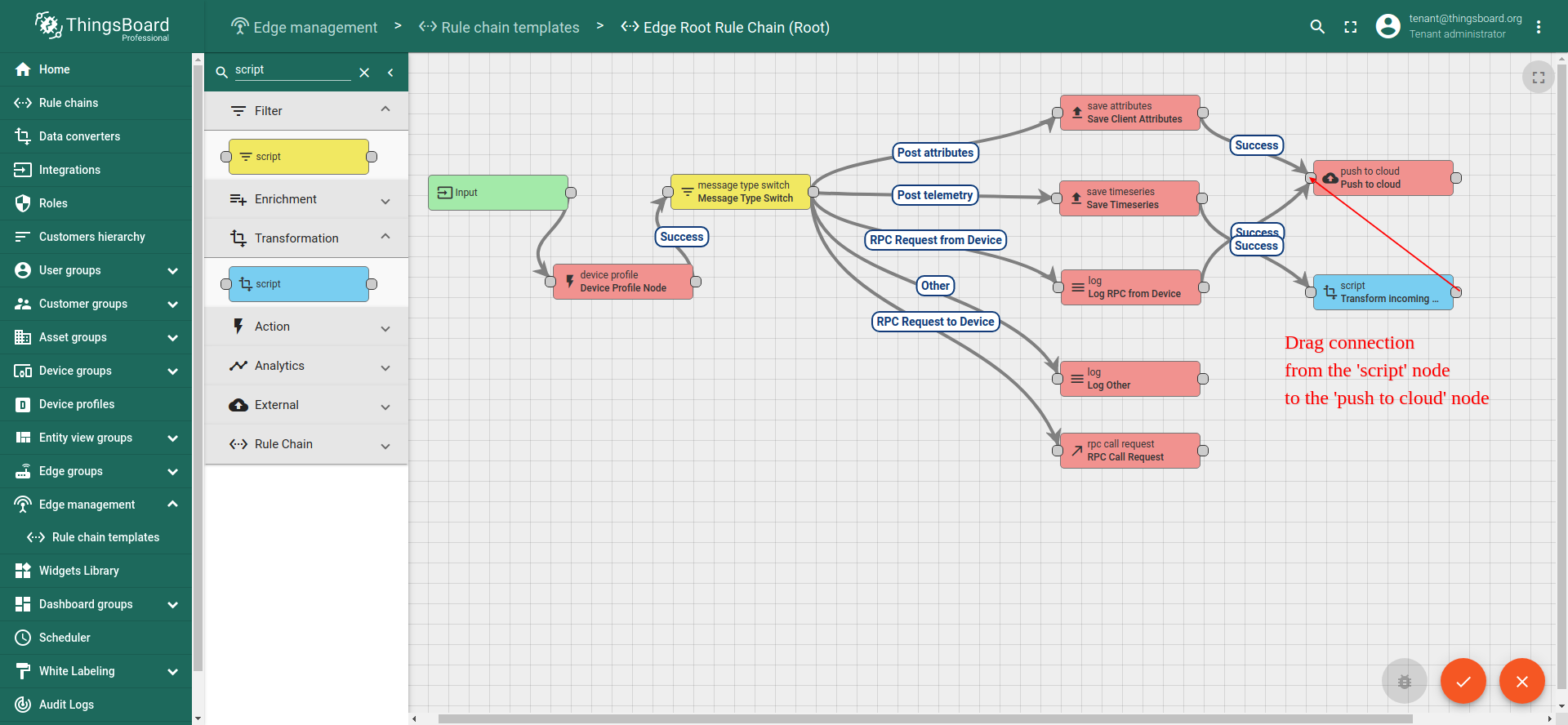Collapse Edge management submenu chevron

[172, 505]
